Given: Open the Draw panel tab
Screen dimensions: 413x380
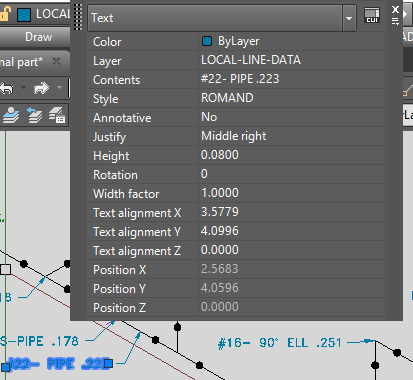Looking at the screenshot, I should click(x=39, y=37).
